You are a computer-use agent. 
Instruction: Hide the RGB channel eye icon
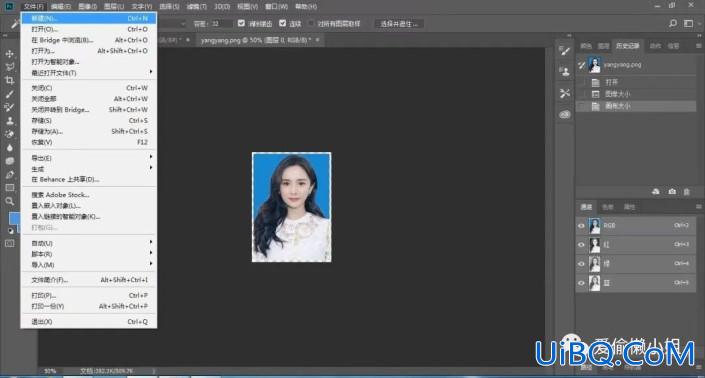tap(581, 226)
